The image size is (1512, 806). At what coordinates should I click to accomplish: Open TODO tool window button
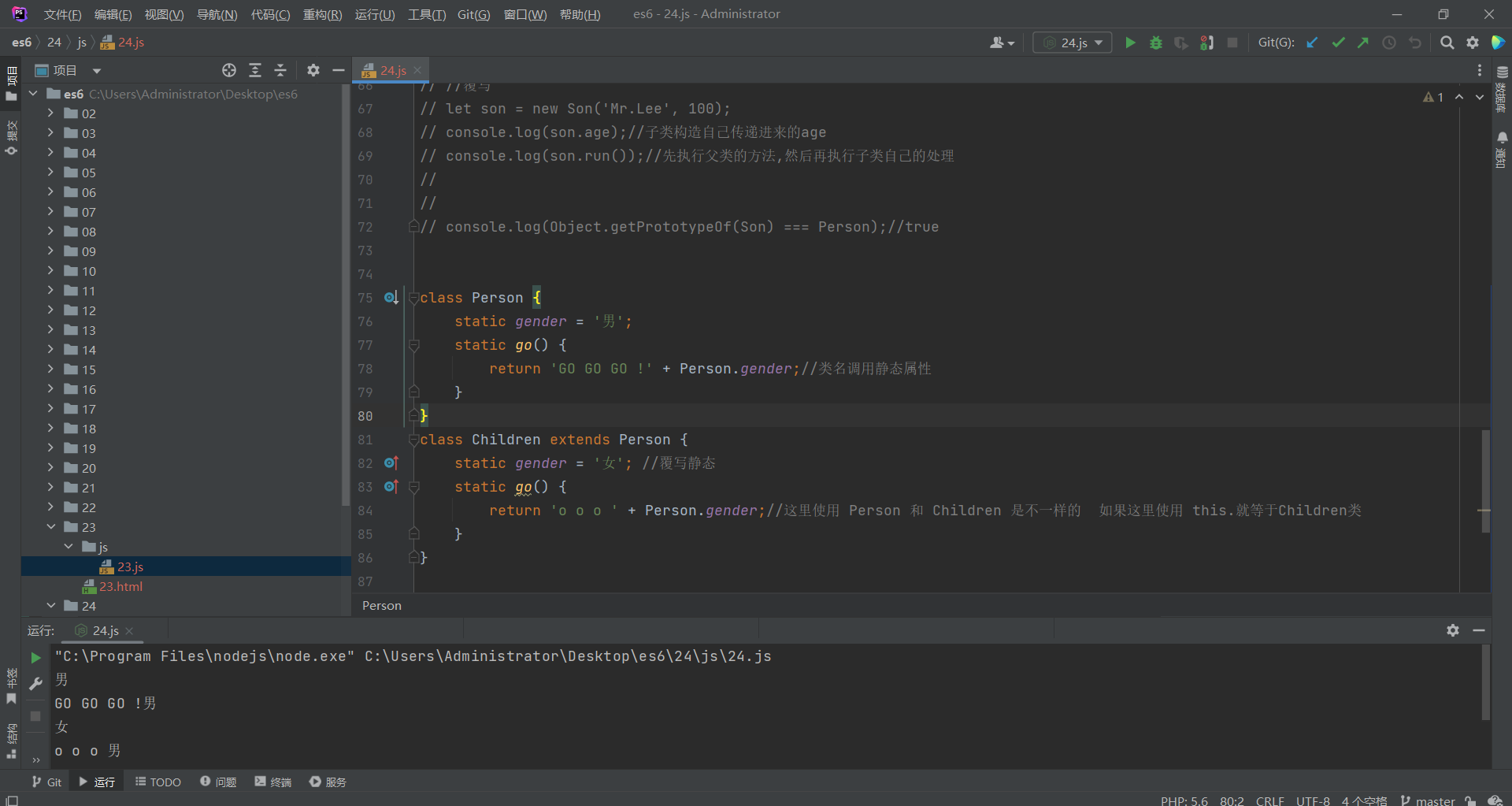pos(158,782)
